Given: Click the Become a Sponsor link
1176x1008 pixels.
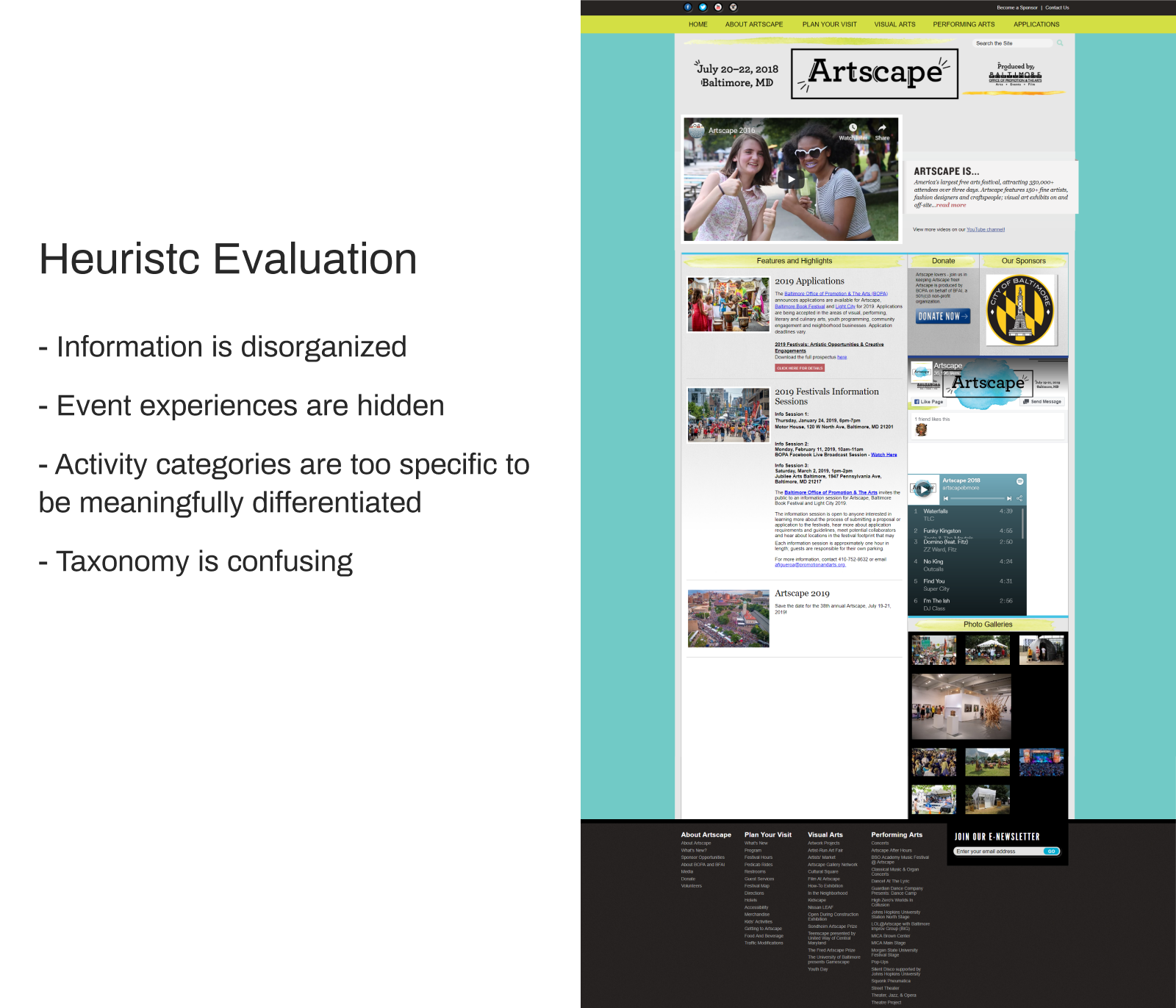Looking at the screenshot, I should coord(1017,7).
